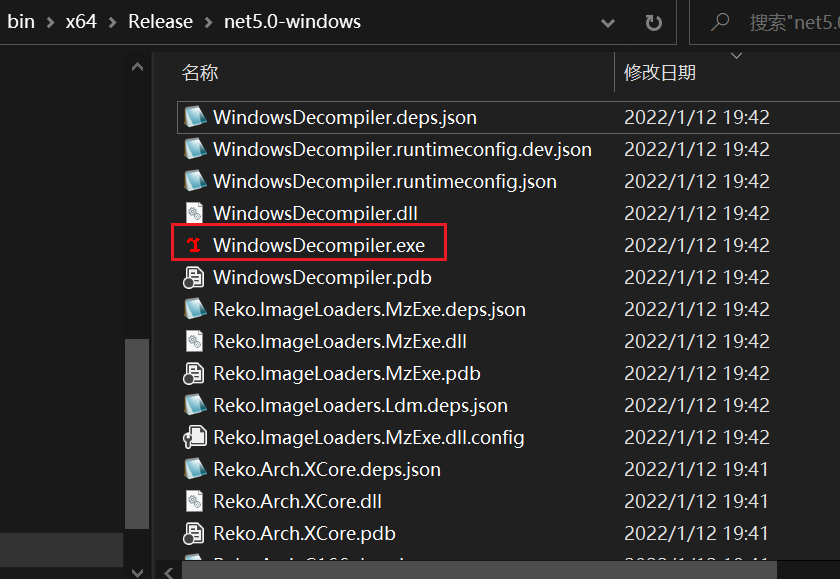
Task: Select file name WindowsDecompiler.dll
Action: [x=315, y=214]
